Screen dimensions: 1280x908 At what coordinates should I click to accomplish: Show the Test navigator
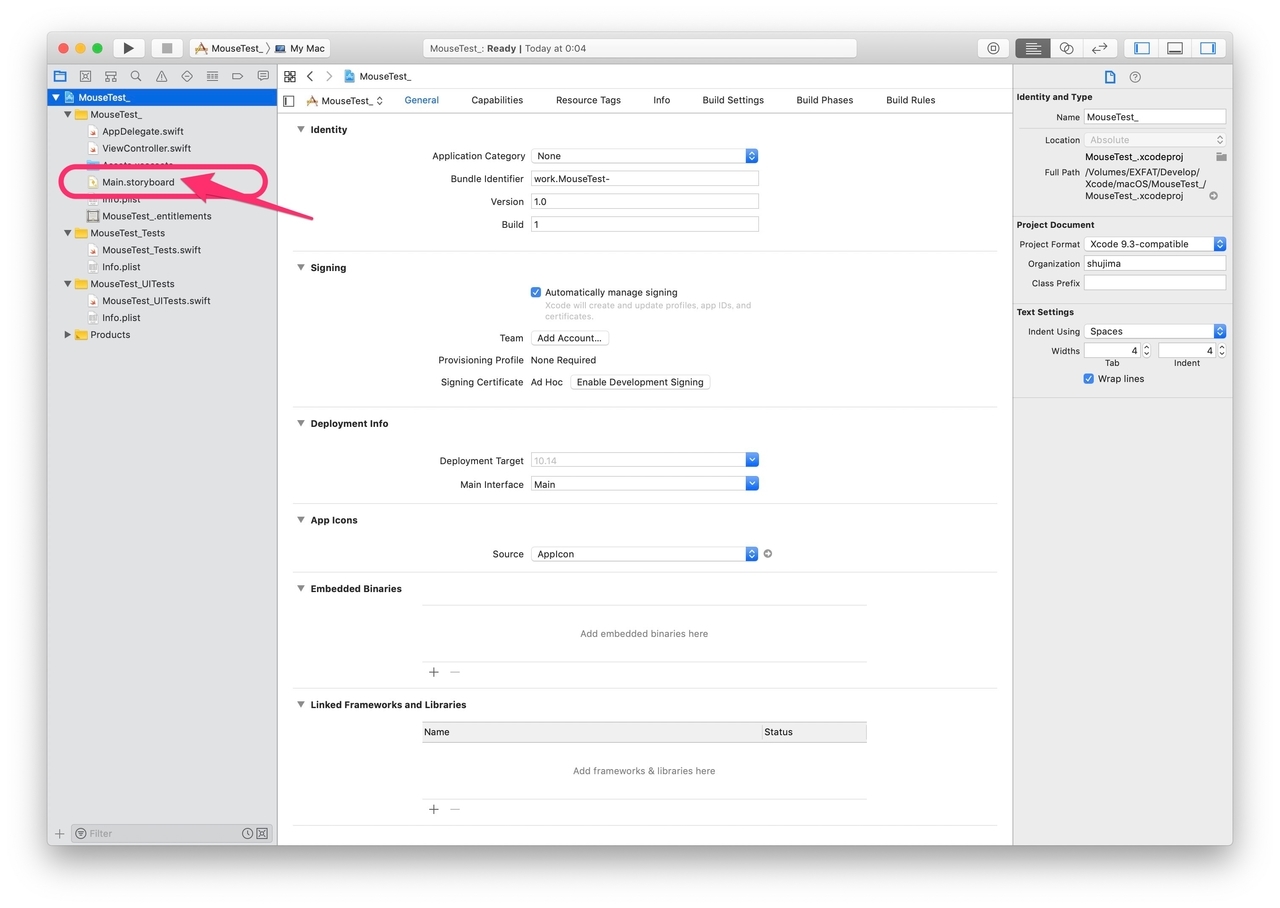click(187, 76)
